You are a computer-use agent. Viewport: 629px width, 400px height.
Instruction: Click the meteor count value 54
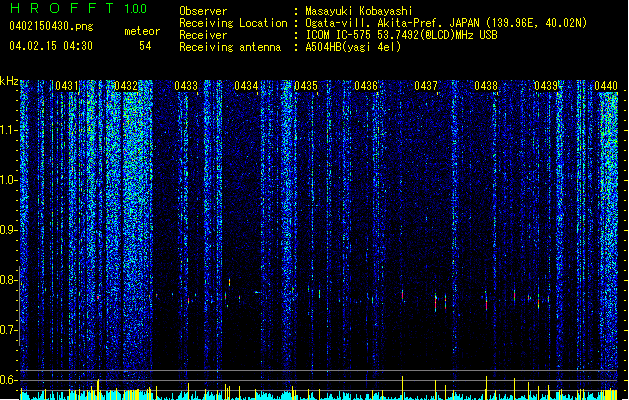pyautogui.click(x=145, y=46)
